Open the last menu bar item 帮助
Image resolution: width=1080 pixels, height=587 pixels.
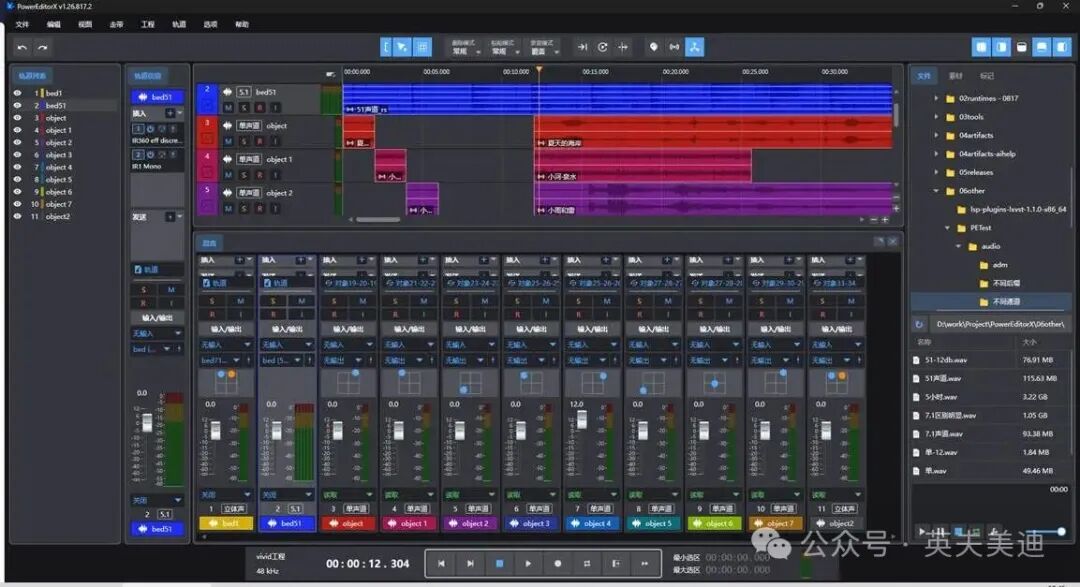[x=242, y=24]
